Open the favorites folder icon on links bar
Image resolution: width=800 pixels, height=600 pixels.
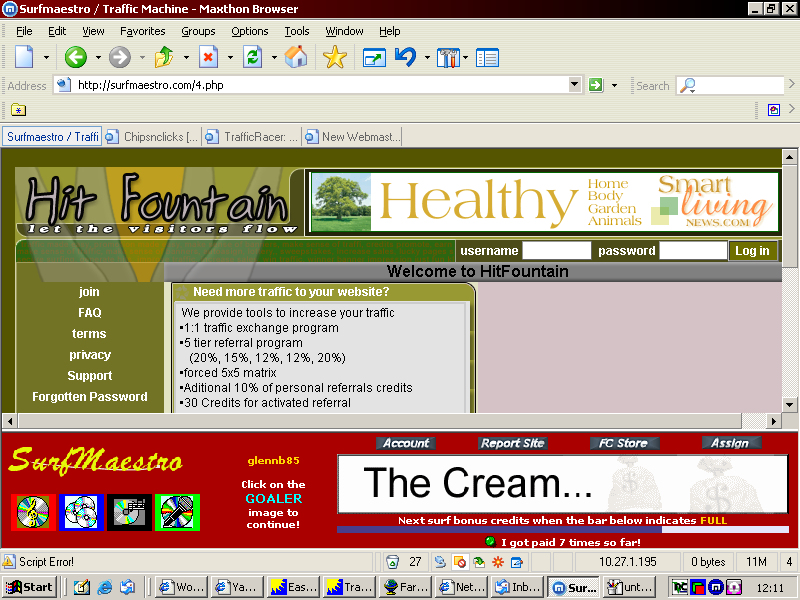point(18,109)
